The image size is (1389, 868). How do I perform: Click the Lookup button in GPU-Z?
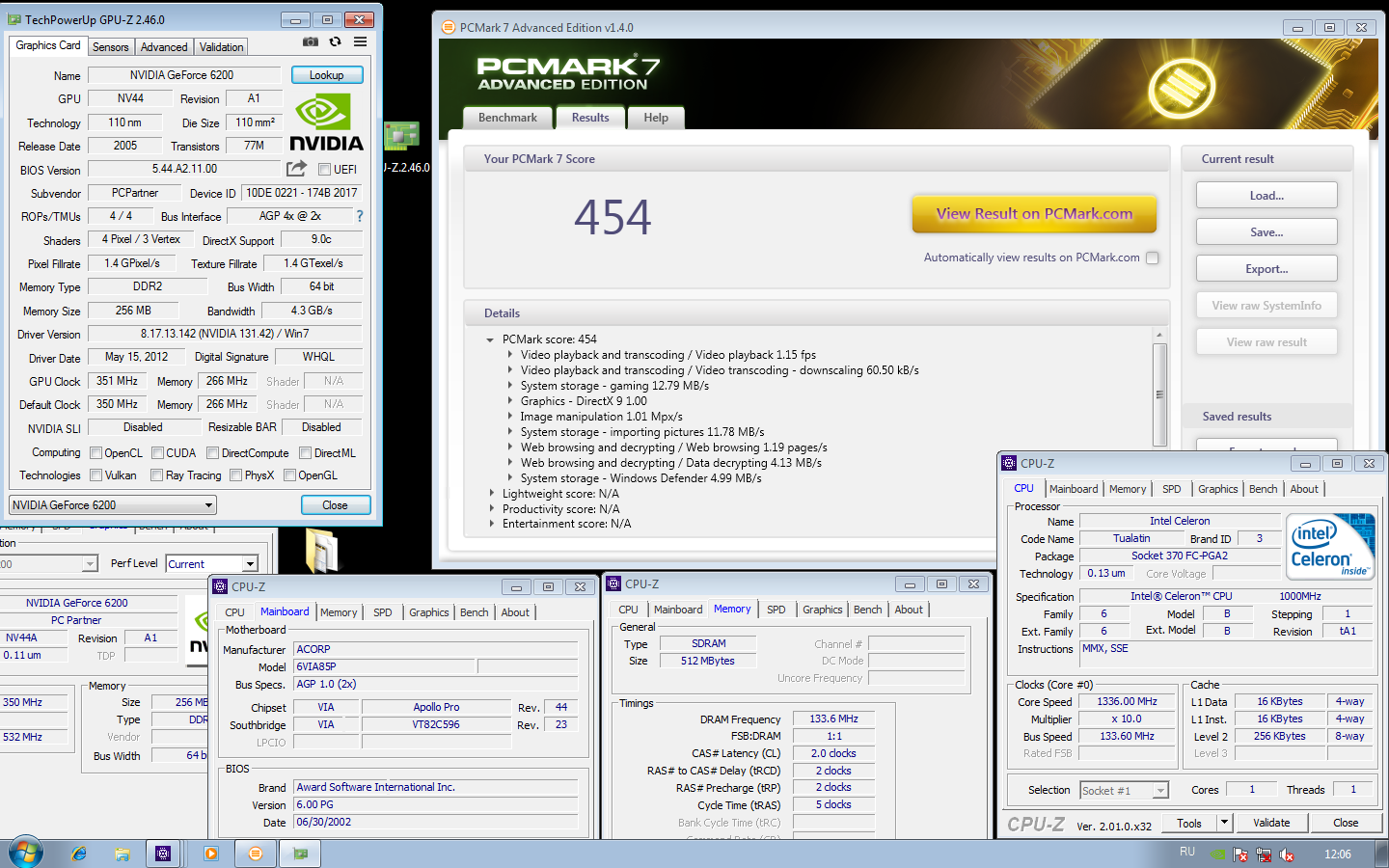(326, 75)
